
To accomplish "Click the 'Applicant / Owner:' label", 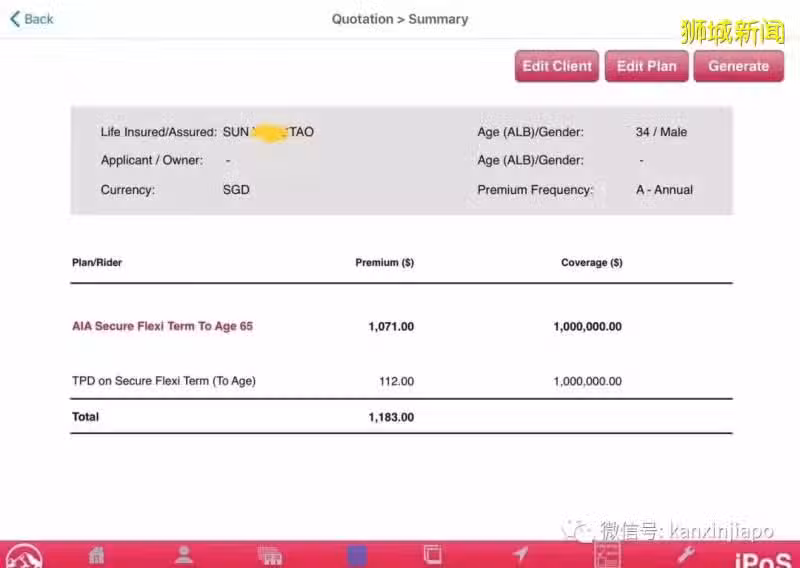I will click(152, 160).
